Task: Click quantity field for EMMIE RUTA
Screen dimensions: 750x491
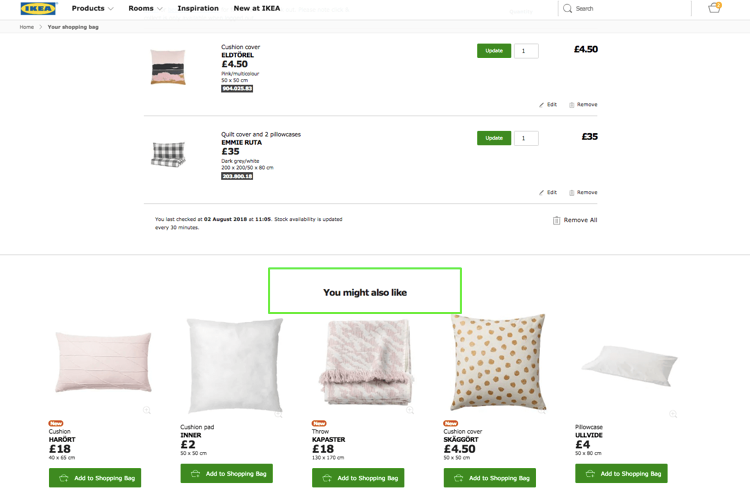Action: tap(526, 138)
